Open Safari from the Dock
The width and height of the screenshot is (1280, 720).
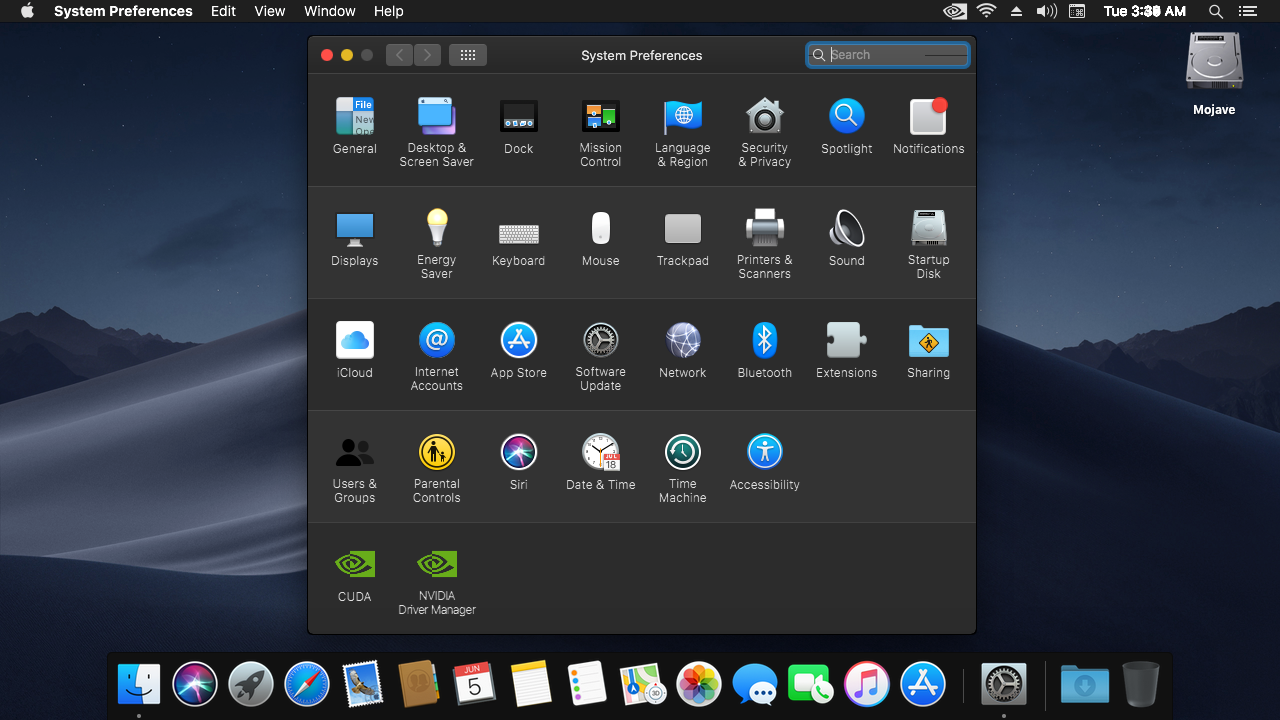click(307, 685)
